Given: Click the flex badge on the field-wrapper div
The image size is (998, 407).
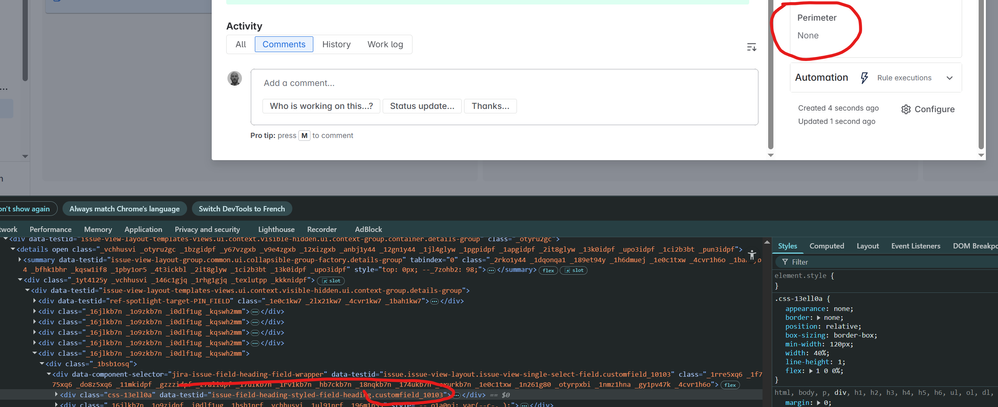Looking at the screenshot, I should 729,385.
